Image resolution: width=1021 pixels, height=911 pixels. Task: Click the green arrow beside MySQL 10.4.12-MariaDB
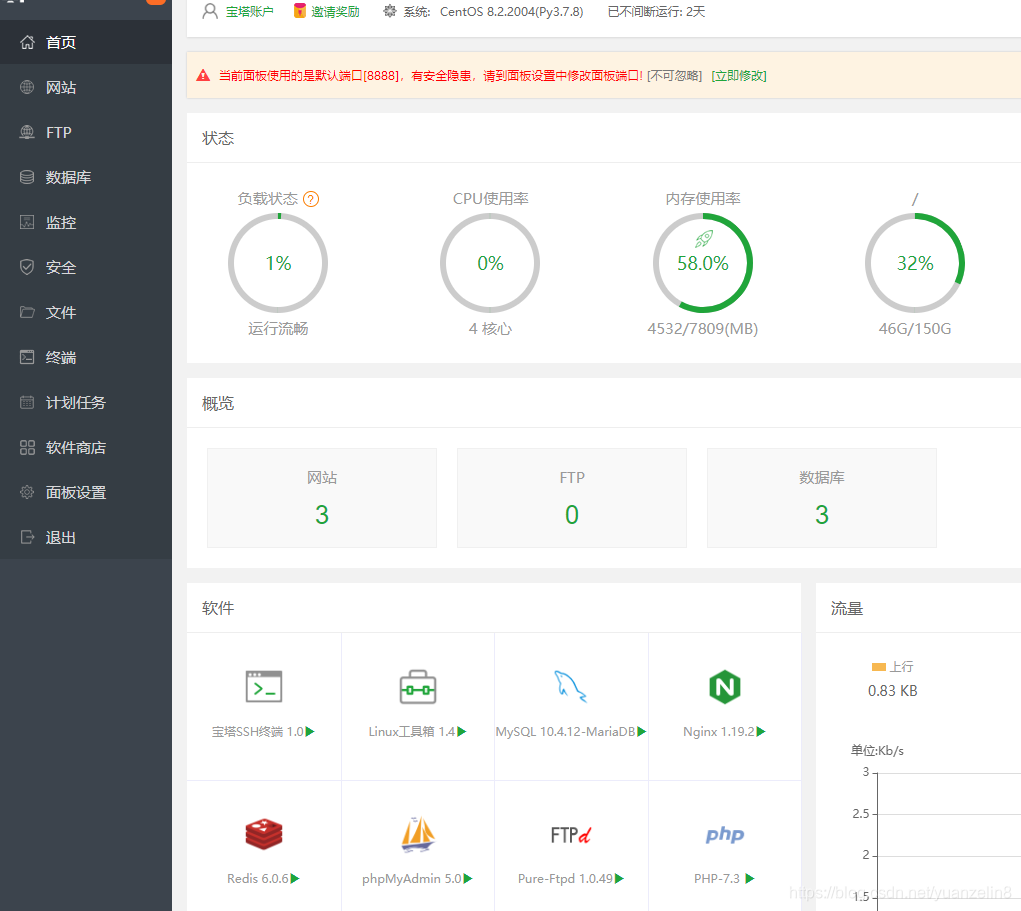pyautogui.click(x=641, y=732)
